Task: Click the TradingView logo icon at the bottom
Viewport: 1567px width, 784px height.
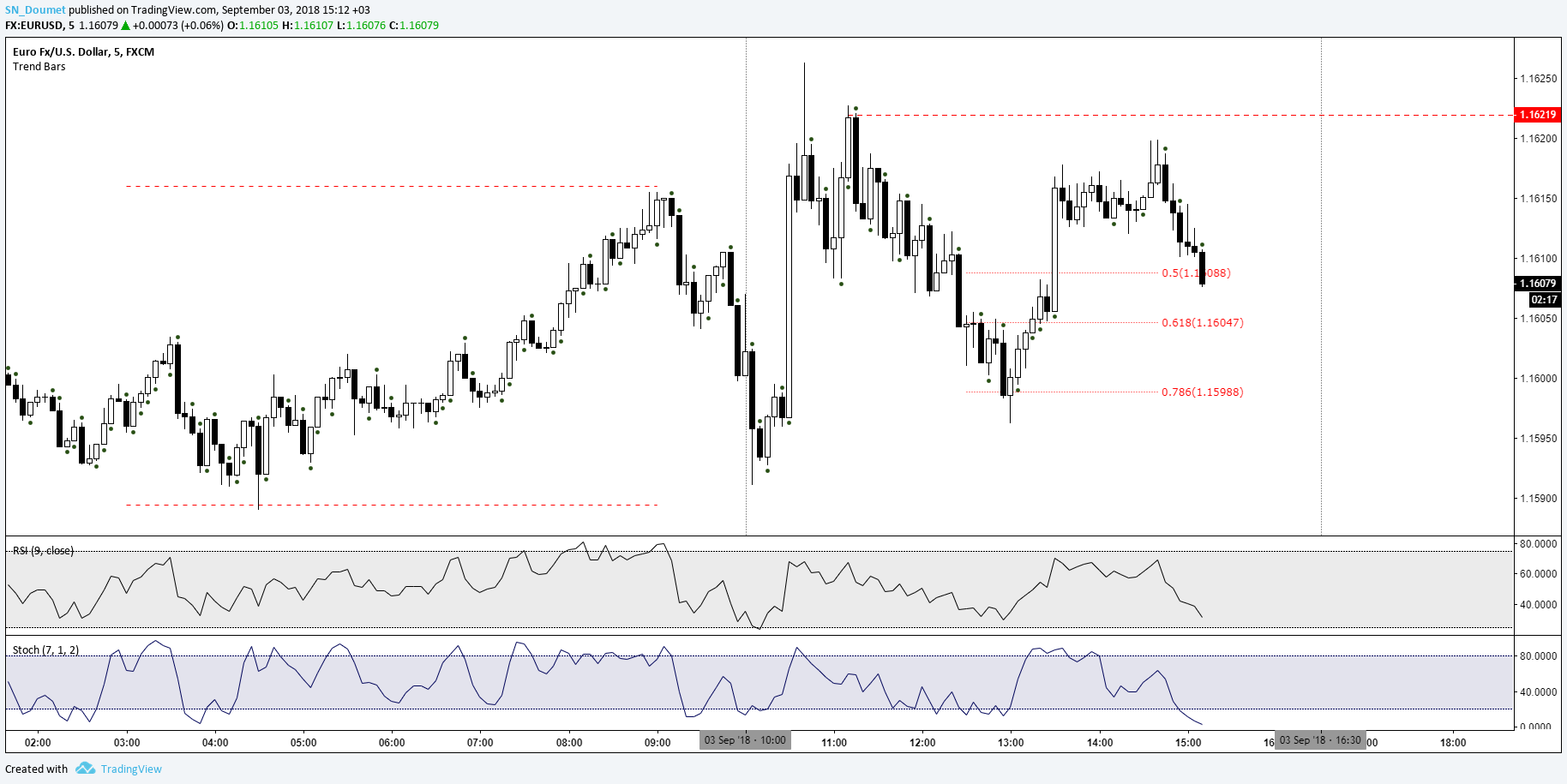Action: click(x=85, y=769)
